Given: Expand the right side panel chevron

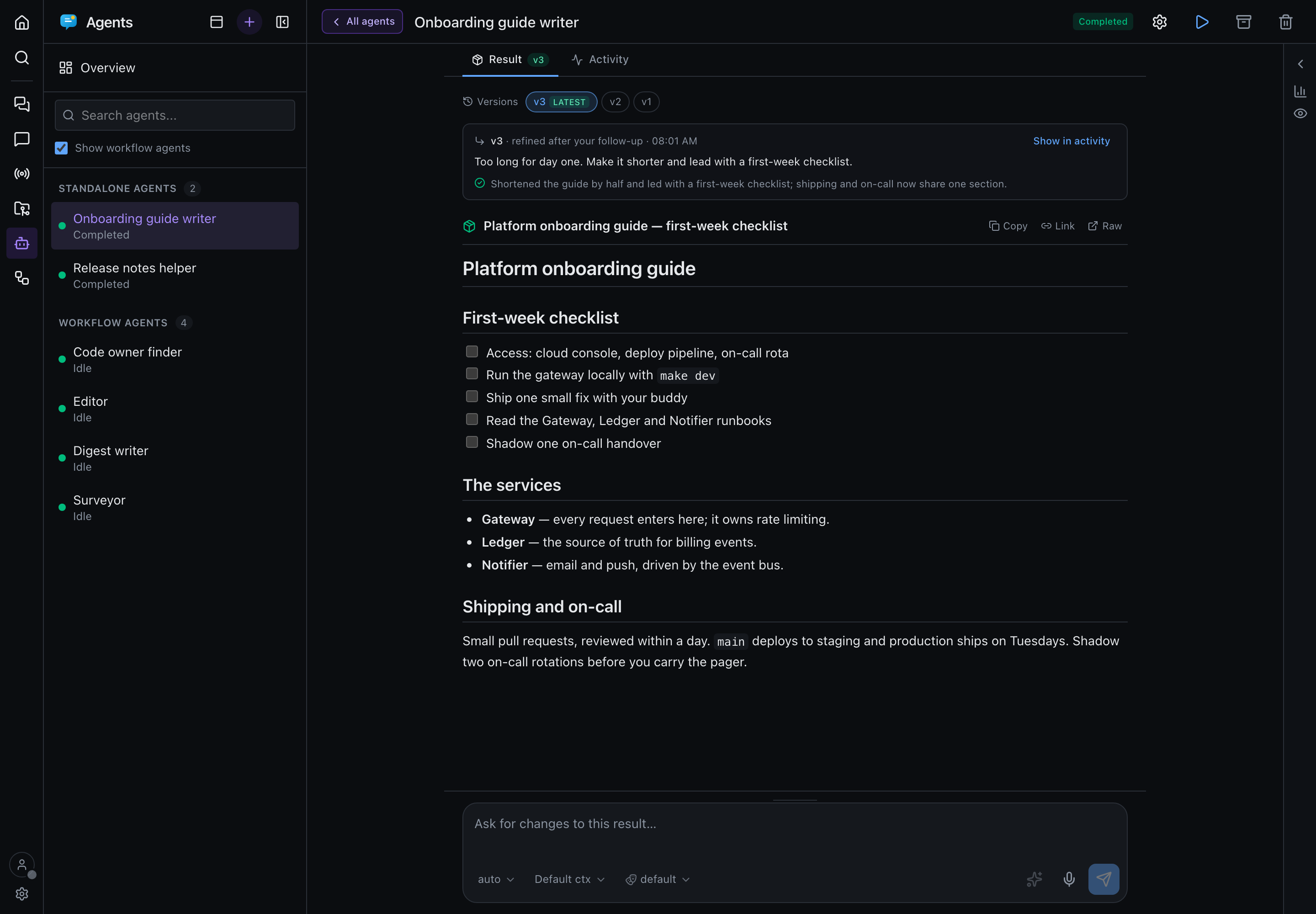Looking at the screenshot, I should click(1300, 64).
